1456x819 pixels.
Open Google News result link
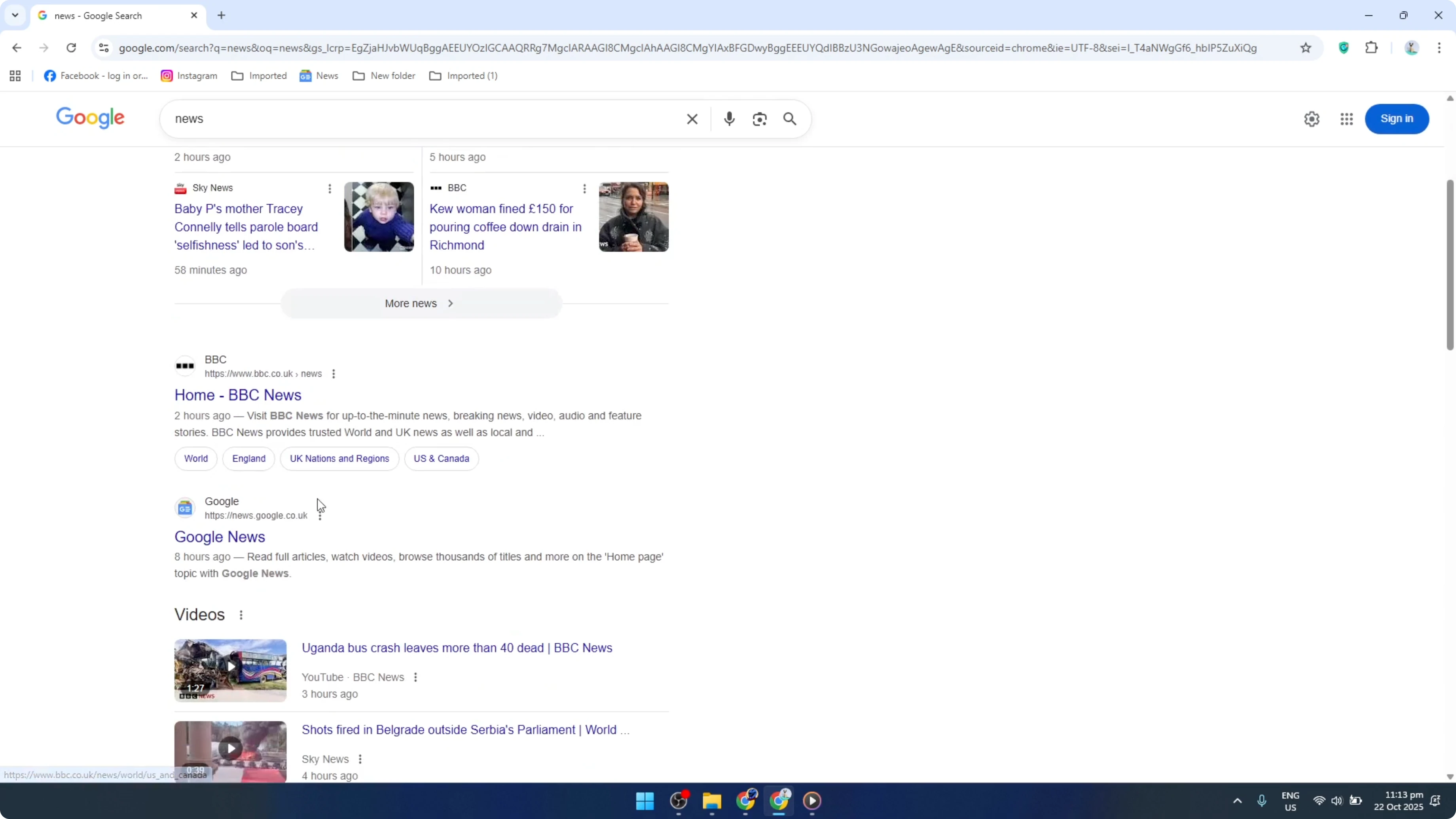(220, 537)
